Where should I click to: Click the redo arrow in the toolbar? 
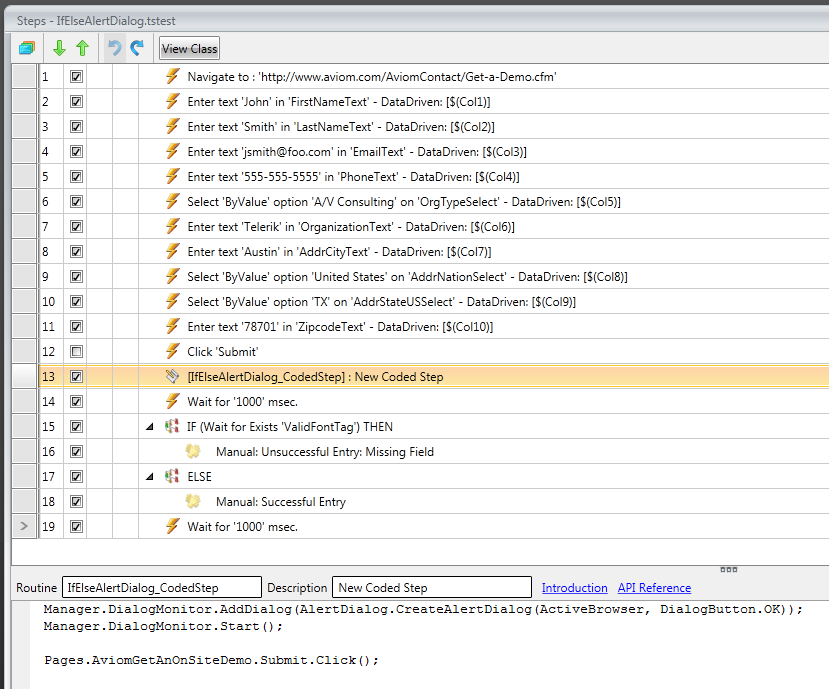[x=137, y=49]
